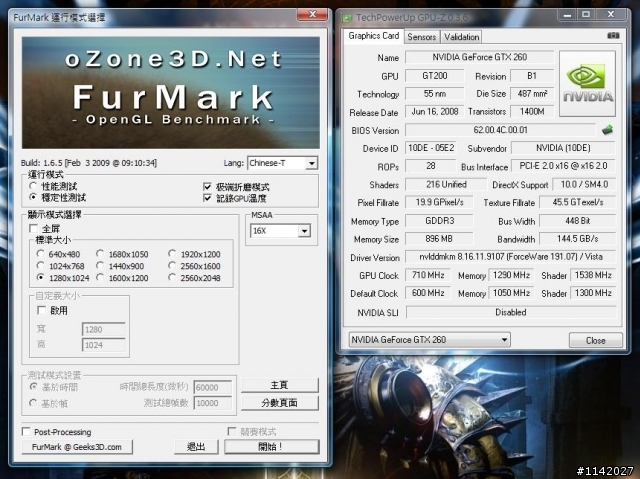Click the Driver Version value field
The image size is (640, 479).
pyautogui.click(x=511, y=257)
